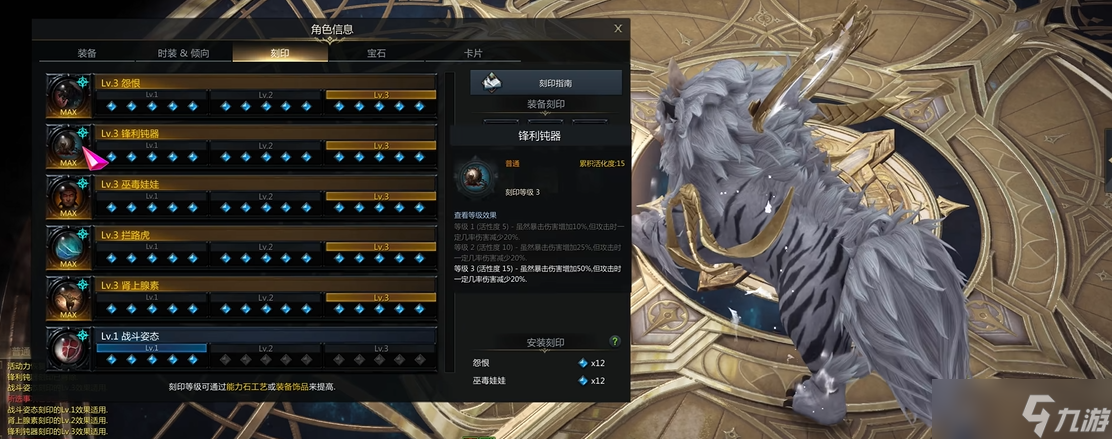Switch to the 宝石 tab
This screenshot has height=439, width=1112.
377,53
